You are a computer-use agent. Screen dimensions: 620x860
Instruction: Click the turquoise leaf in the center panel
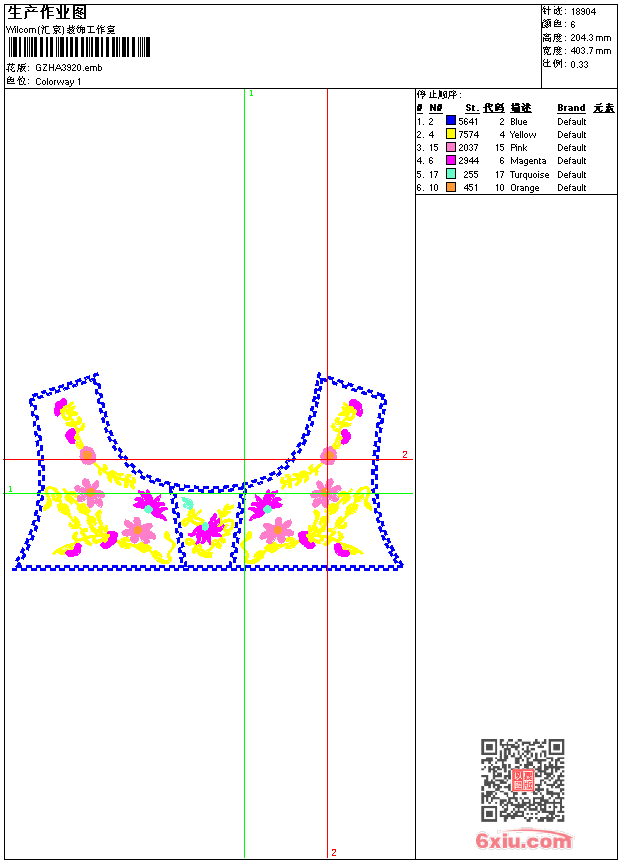coord(187,502)
